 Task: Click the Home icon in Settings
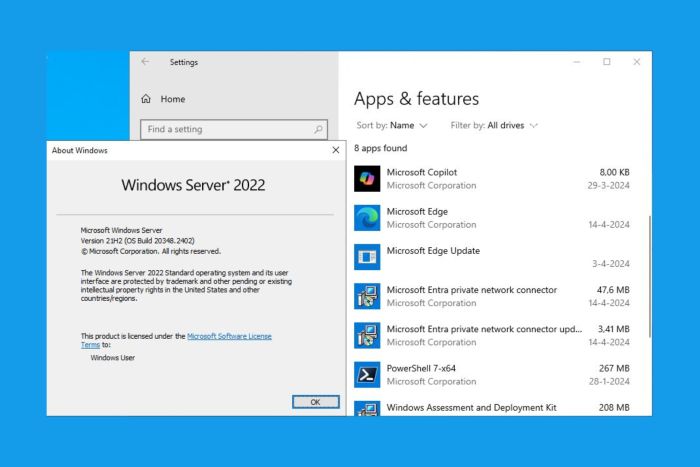[146, 99]
